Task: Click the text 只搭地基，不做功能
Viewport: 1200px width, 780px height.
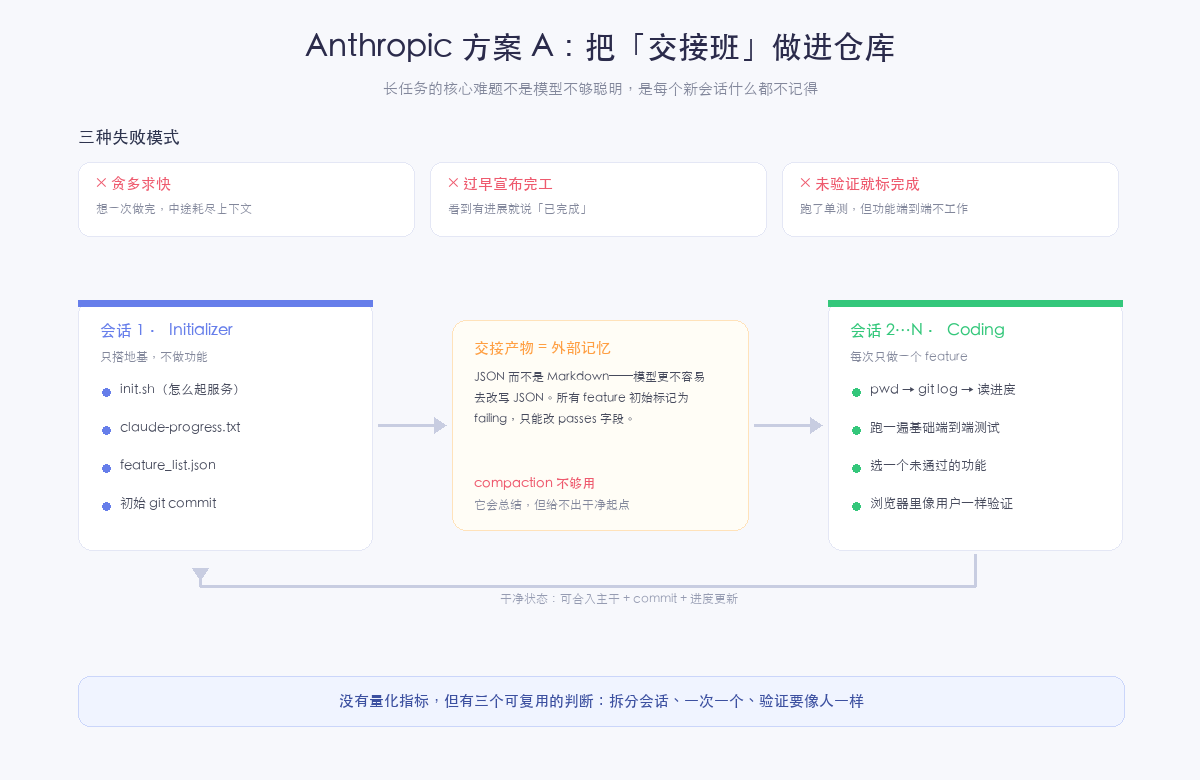Action: point(154,357)
